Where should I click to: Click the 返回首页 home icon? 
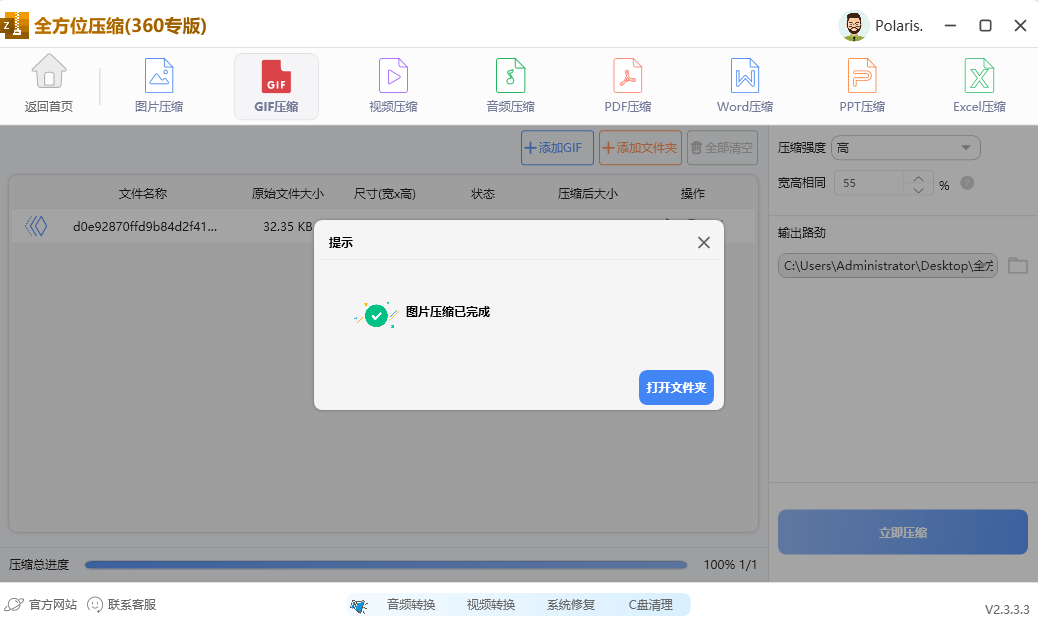point(48,84)
